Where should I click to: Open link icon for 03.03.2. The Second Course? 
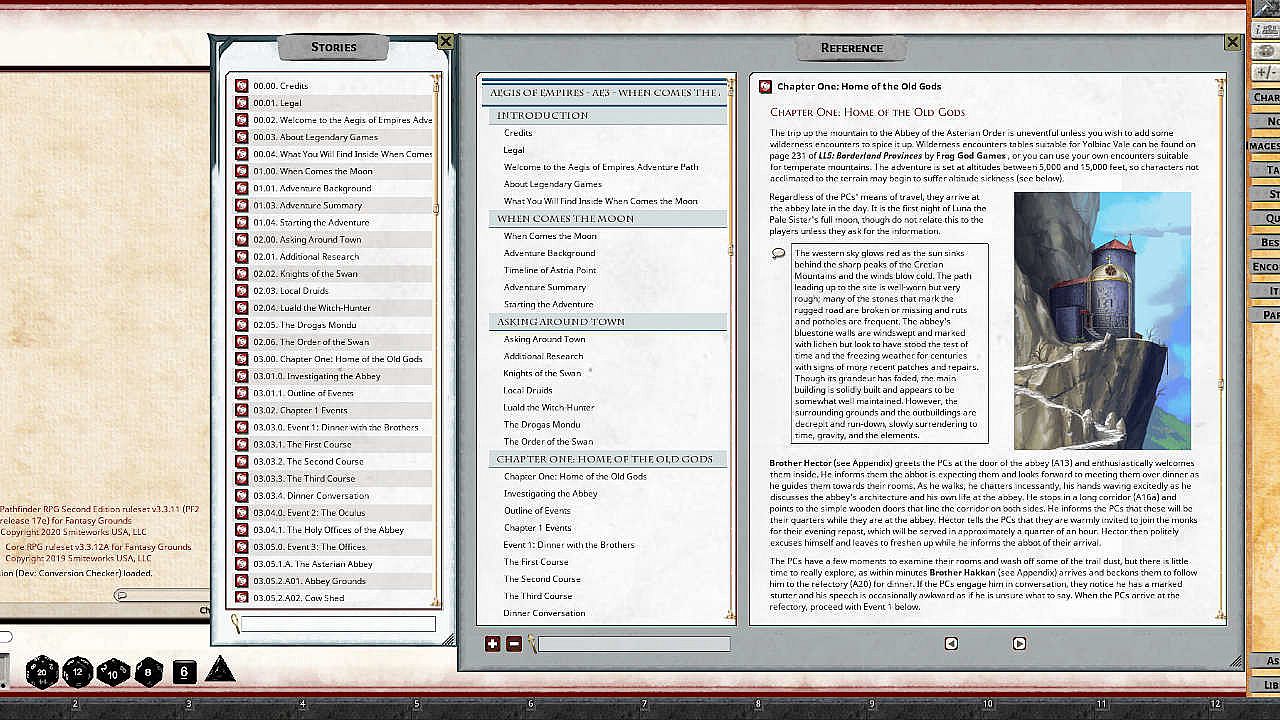(x=242, y=461)
